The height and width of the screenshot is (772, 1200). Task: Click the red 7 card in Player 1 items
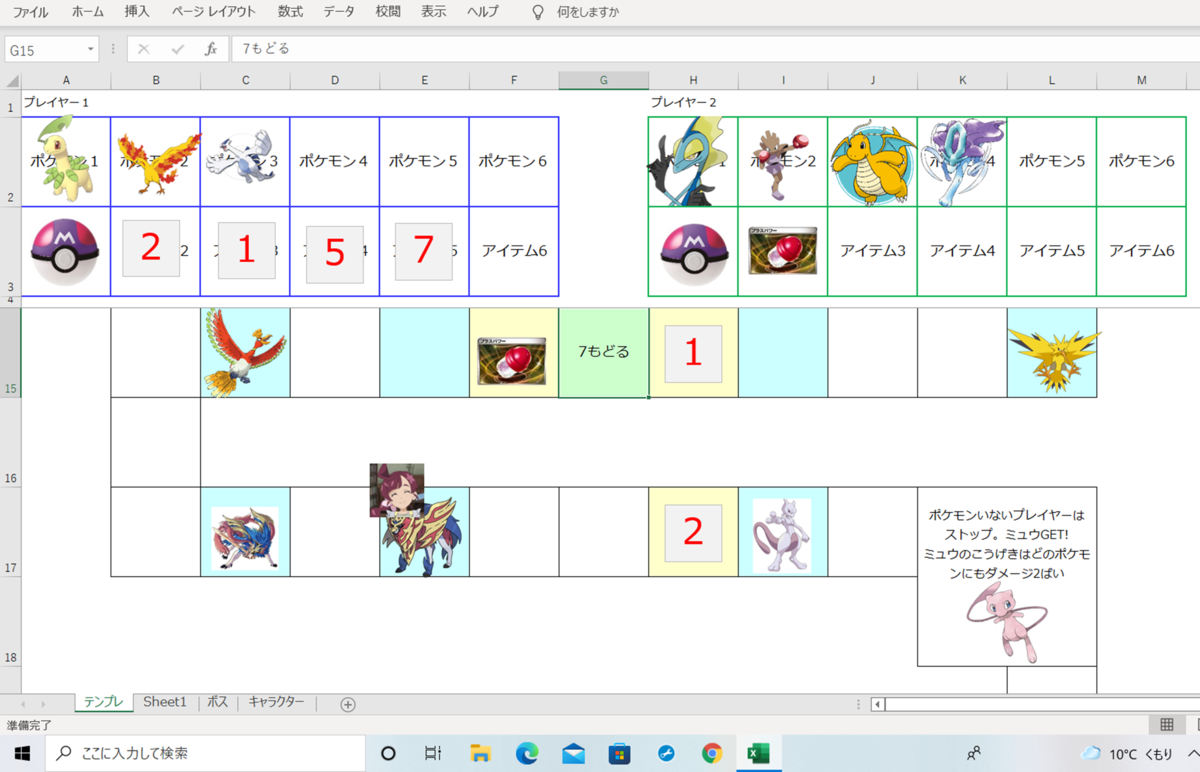(423, 250)
